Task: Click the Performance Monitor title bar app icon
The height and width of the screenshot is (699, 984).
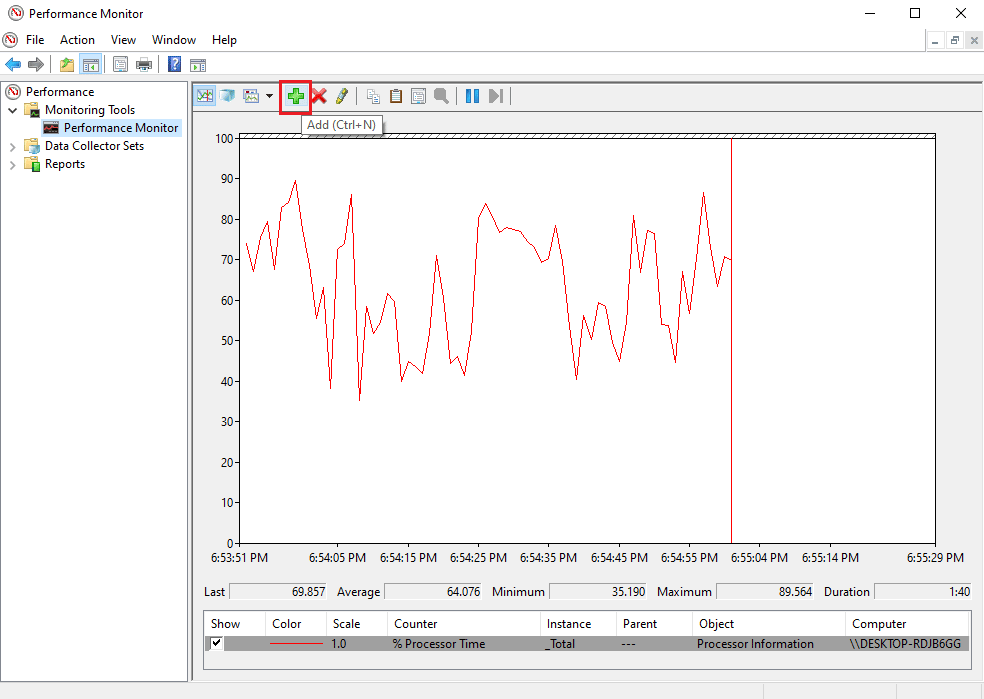Action: (16, 13)
